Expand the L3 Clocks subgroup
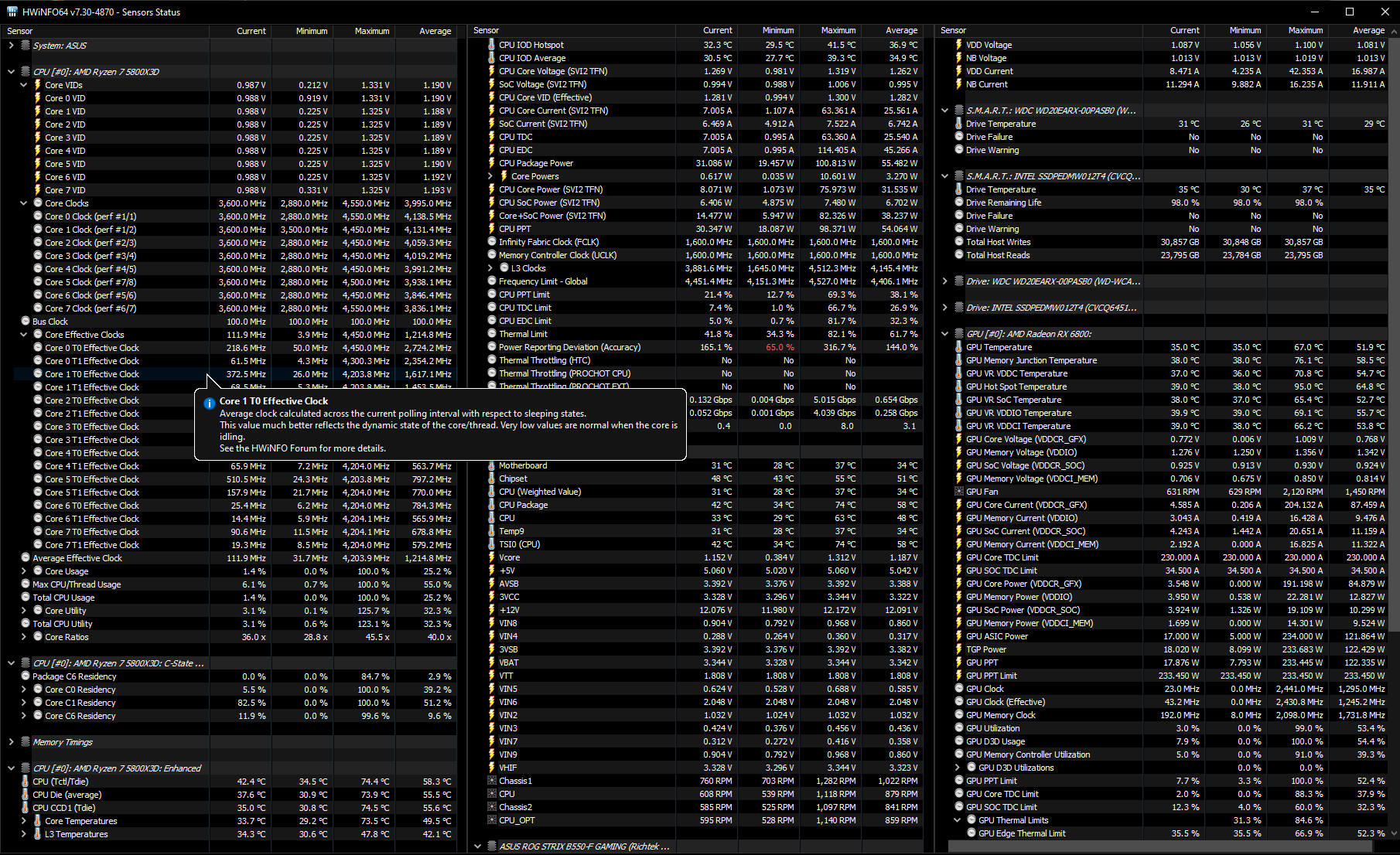This screenshot has width=1400, height=855. [x=490, y=268]
